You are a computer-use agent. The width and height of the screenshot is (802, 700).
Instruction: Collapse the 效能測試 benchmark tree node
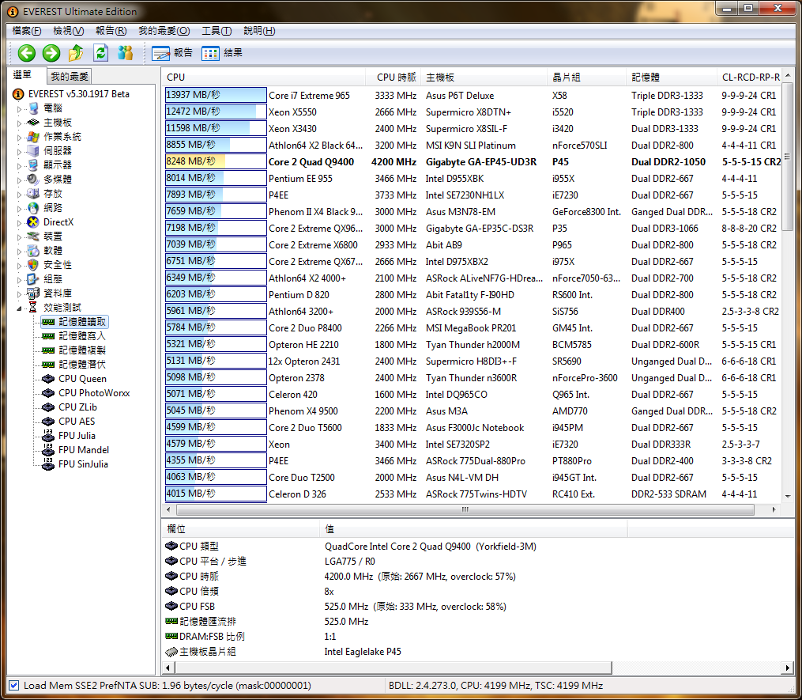[19, 308]
